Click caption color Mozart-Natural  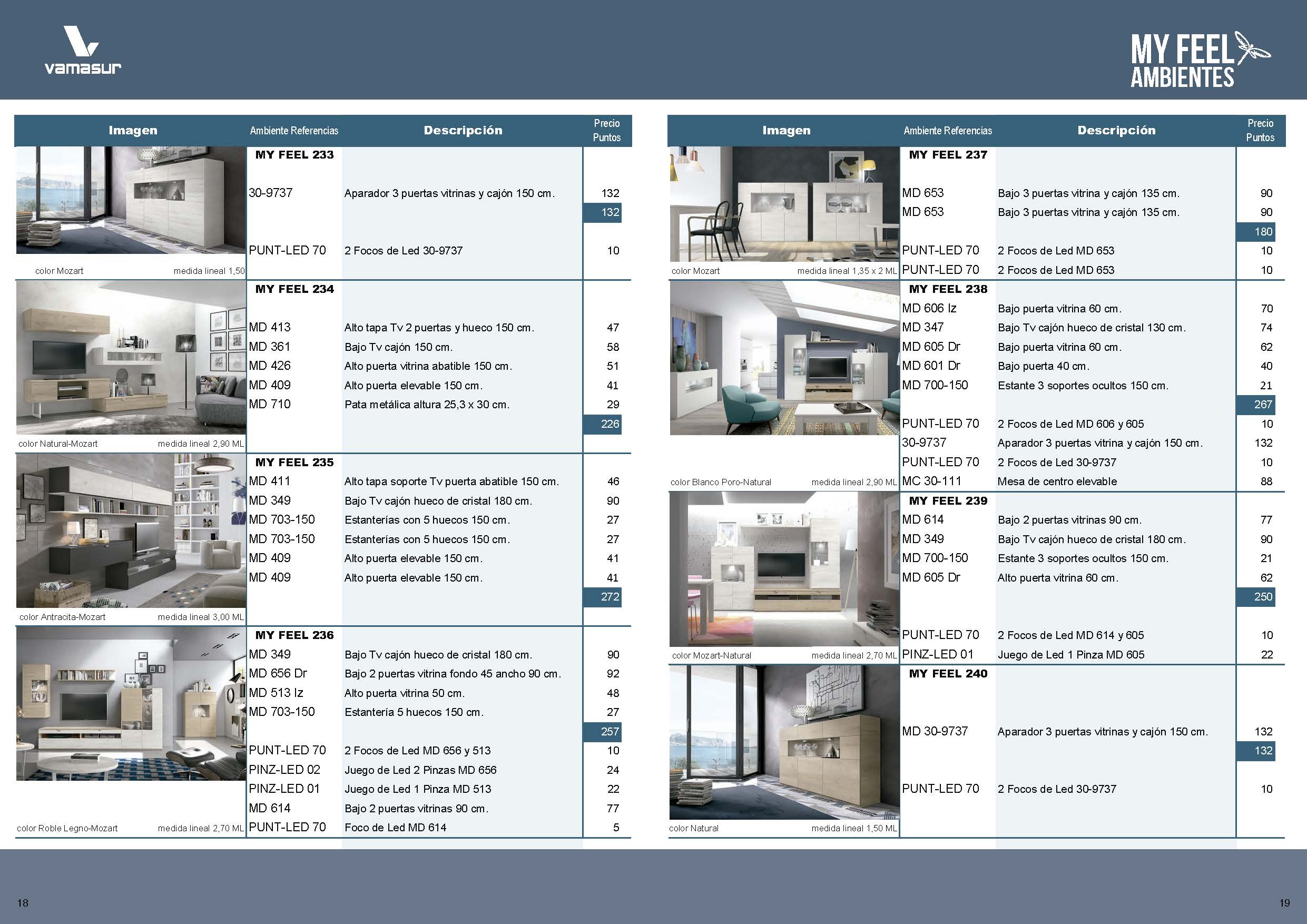coord(712,655)
